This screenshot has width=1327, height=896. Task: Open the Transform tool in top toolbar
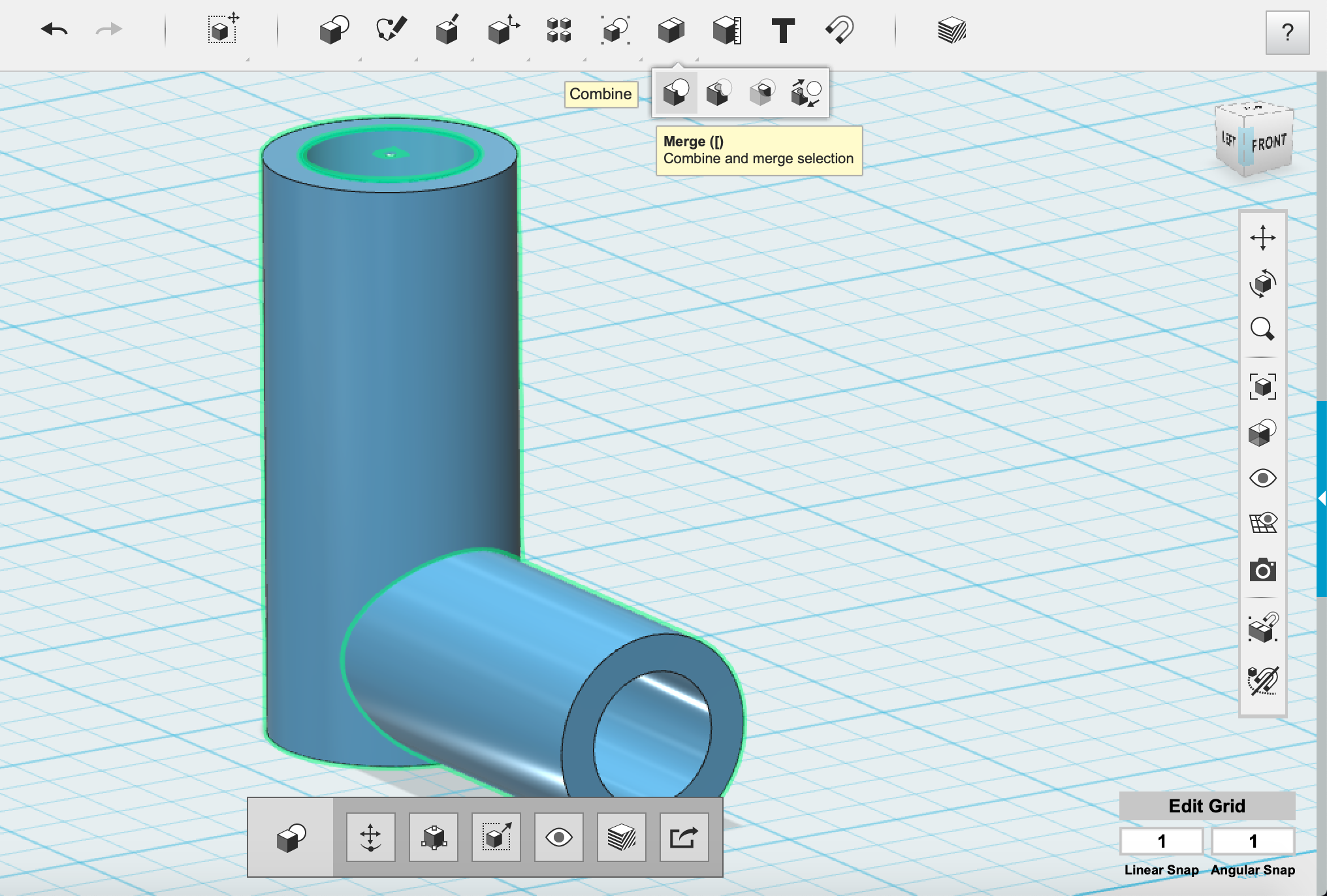[223, 29]
